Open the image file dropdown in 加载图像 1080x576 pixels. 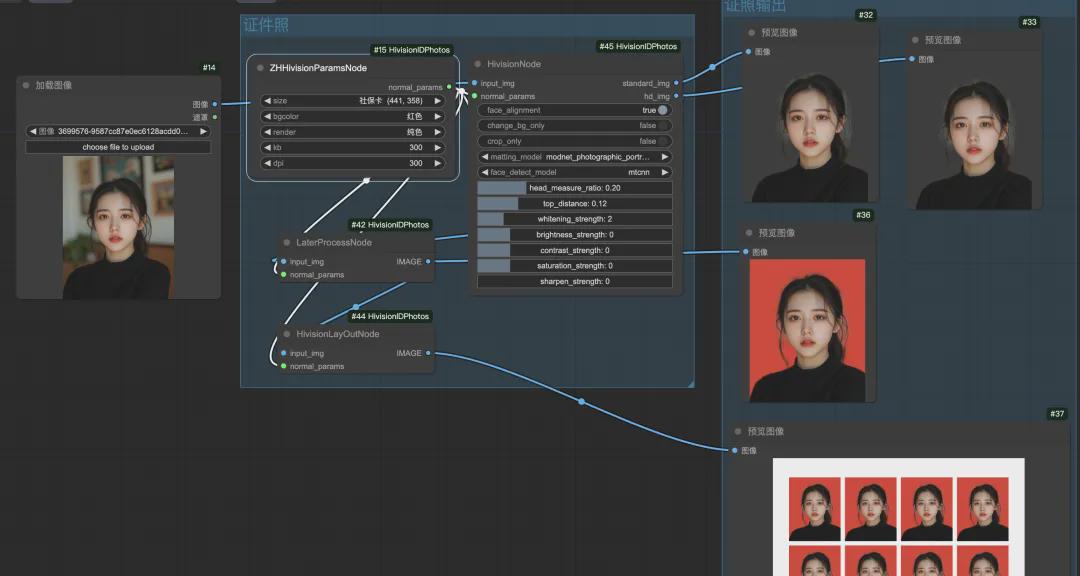click(118, 131)
